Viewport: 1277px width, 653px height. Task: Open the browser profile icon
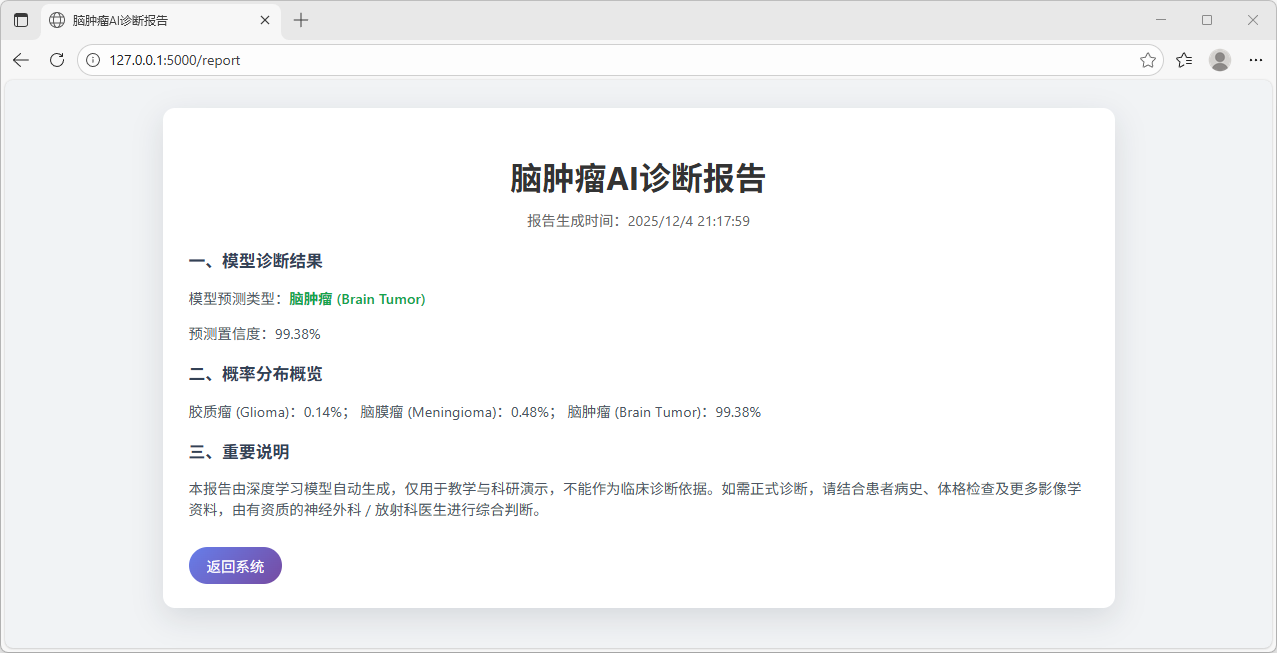pos(1219,60)
